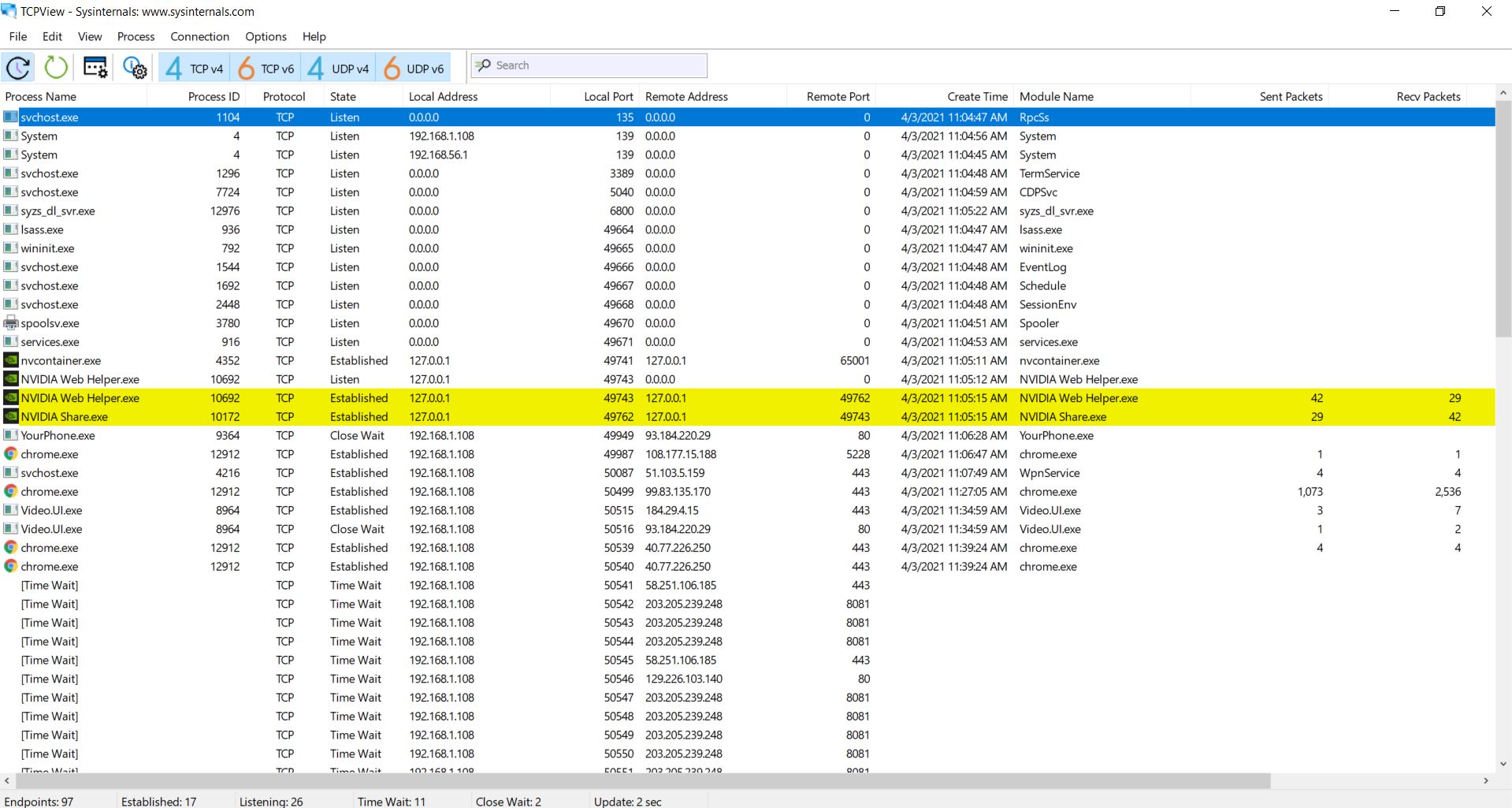Select the System row with address 192.168.56.1
Viewport: 1512px width, 808px height.
pyautogui.click(x=748, y=155)
